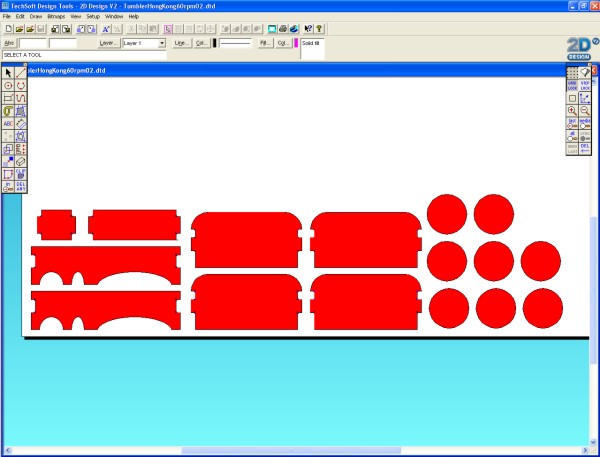This screenshot has width=600, height=457.
Task: Click the cyan screen preview icon
Action: [272, 29]
